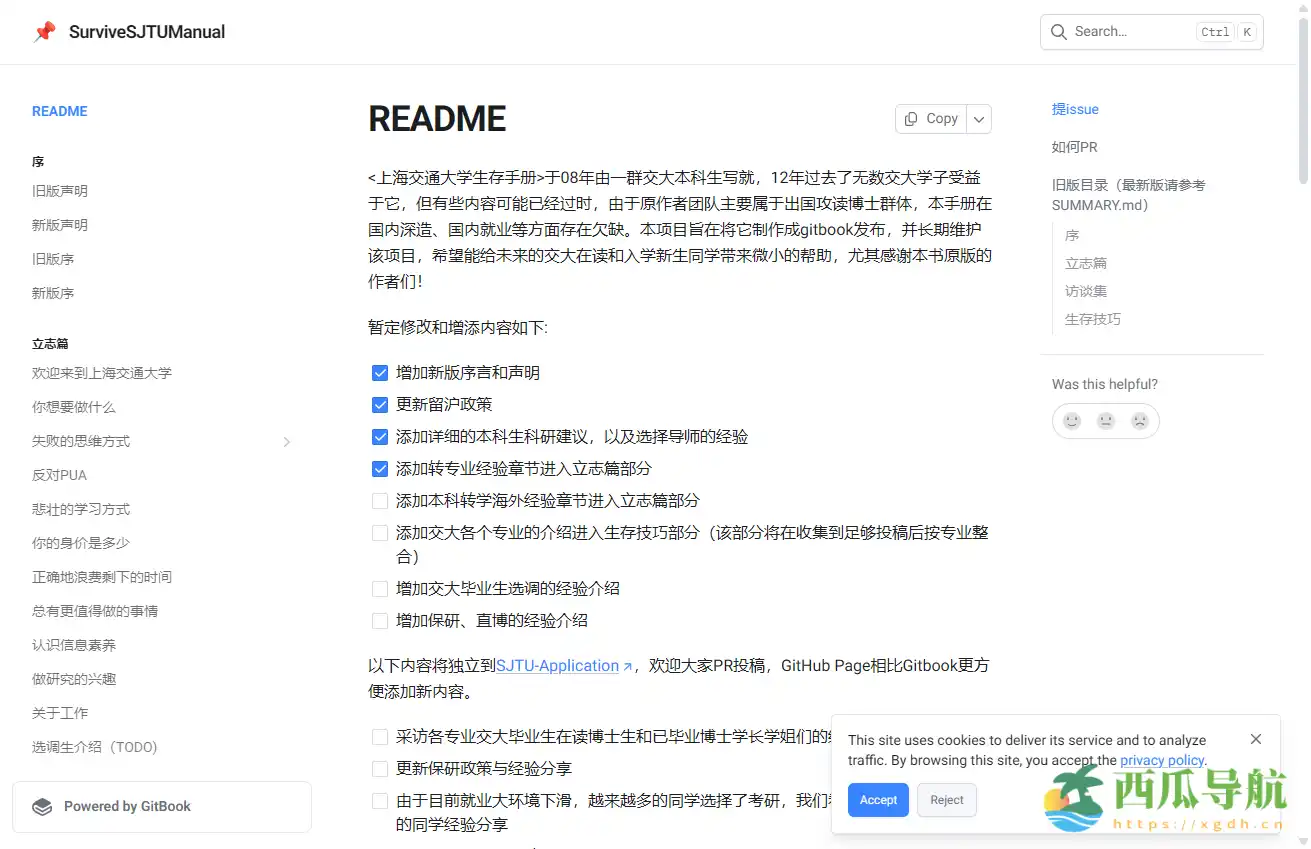This screenshot has height=849, width=1311.
Task: Accept cookies in the banner
Action: click(877, 799)
